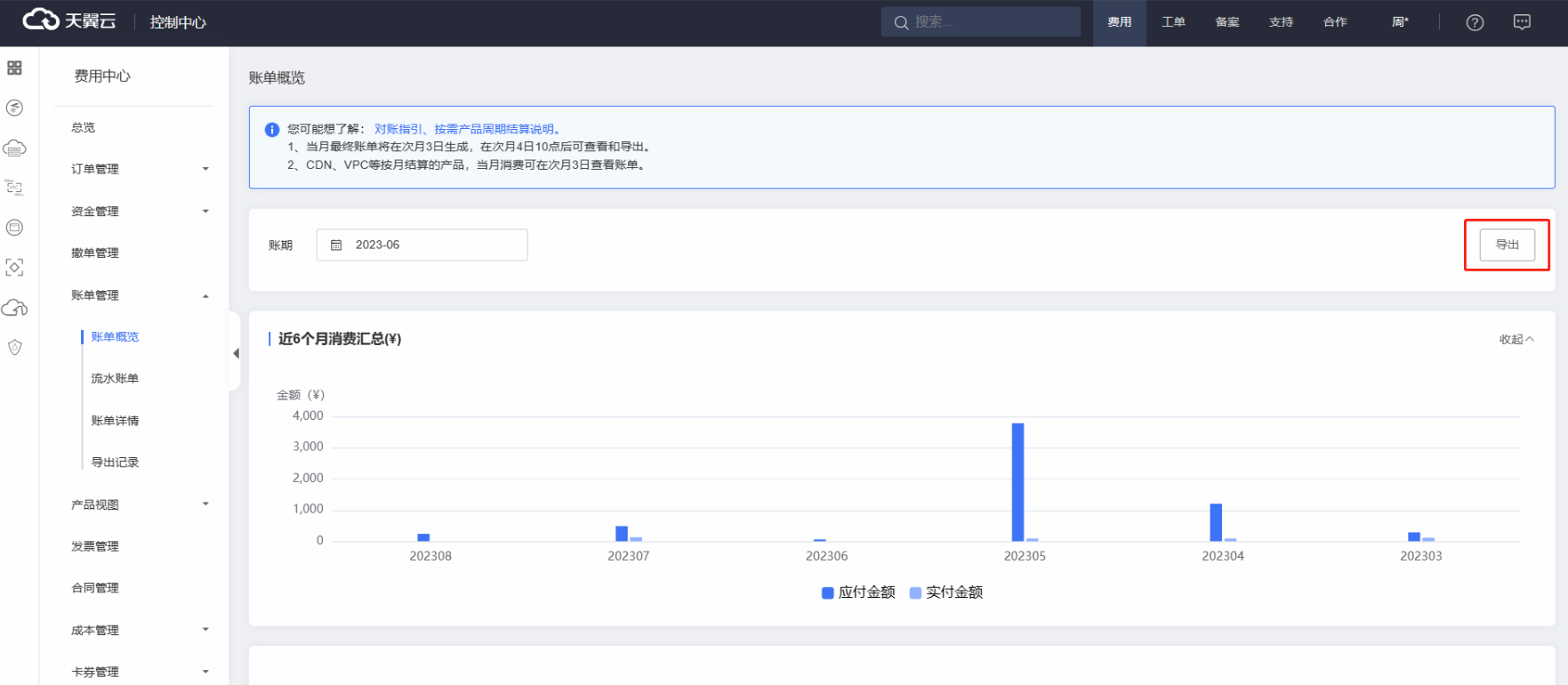Open the grid services menu icon
Image resolution: width=1568 pixels, height=685 pixels.
point(14,68)
